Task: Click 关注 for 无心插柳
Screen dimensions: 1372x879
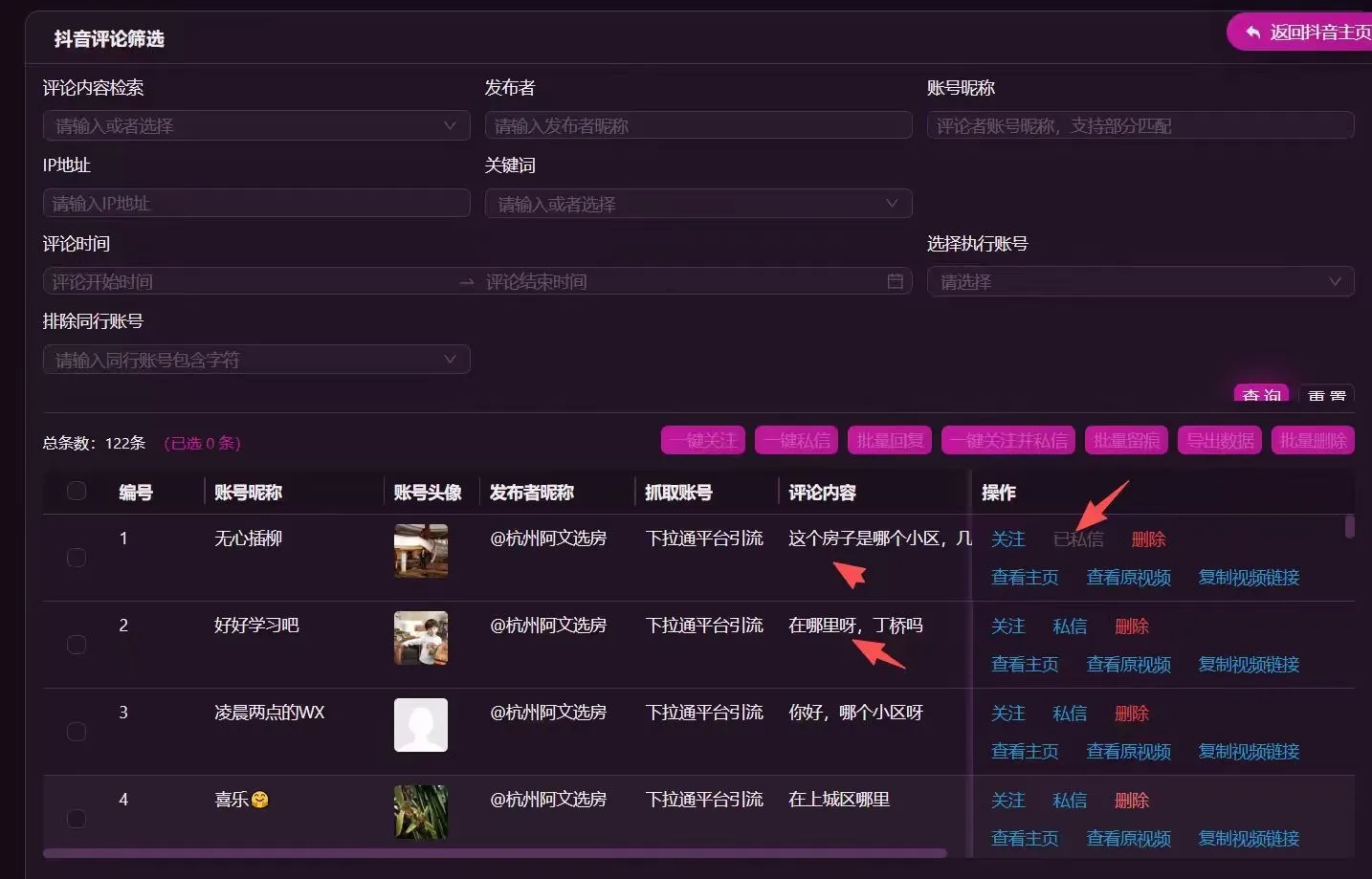Action: (x=1008, y=539)
